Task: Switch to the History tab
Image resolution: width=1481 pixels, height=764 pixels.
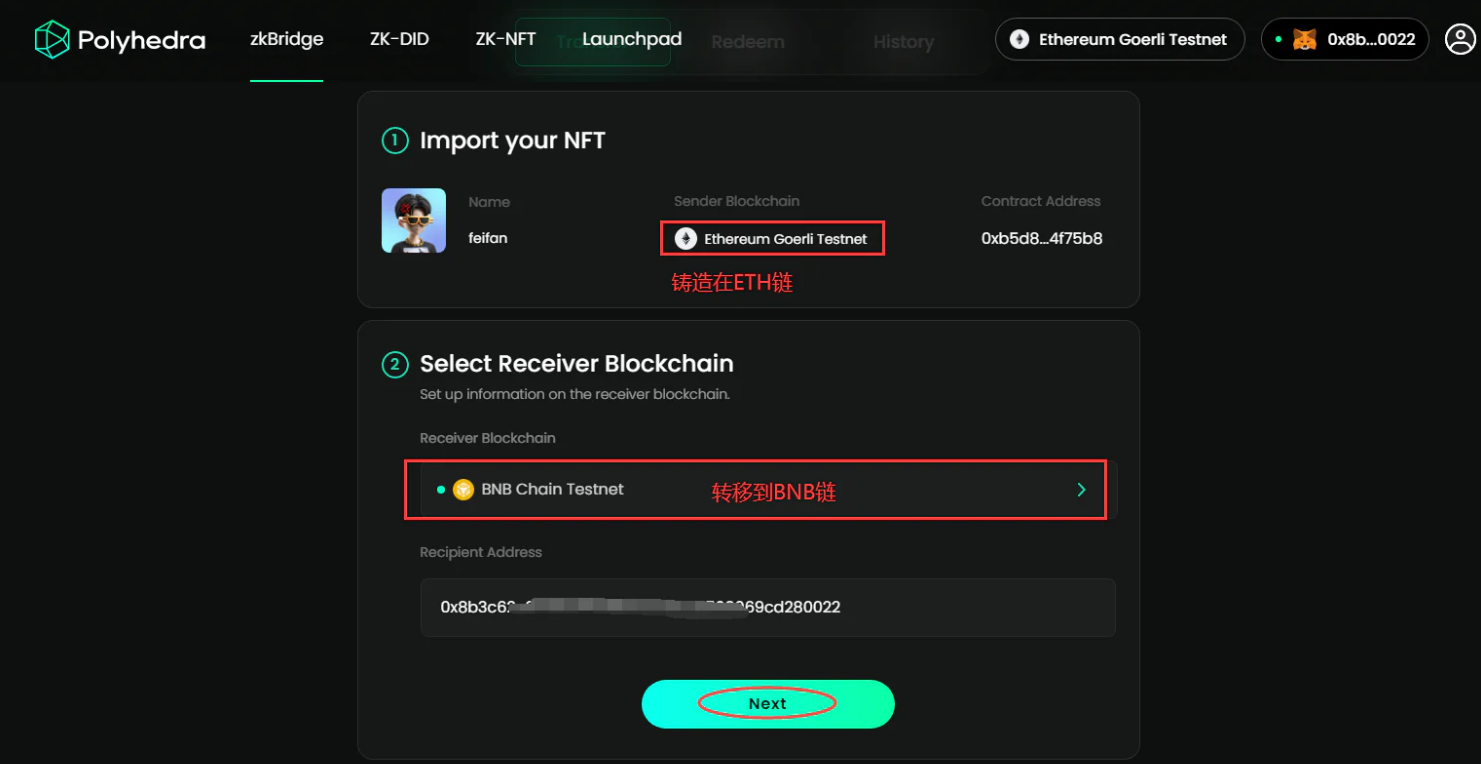Action: coord(903,42)
